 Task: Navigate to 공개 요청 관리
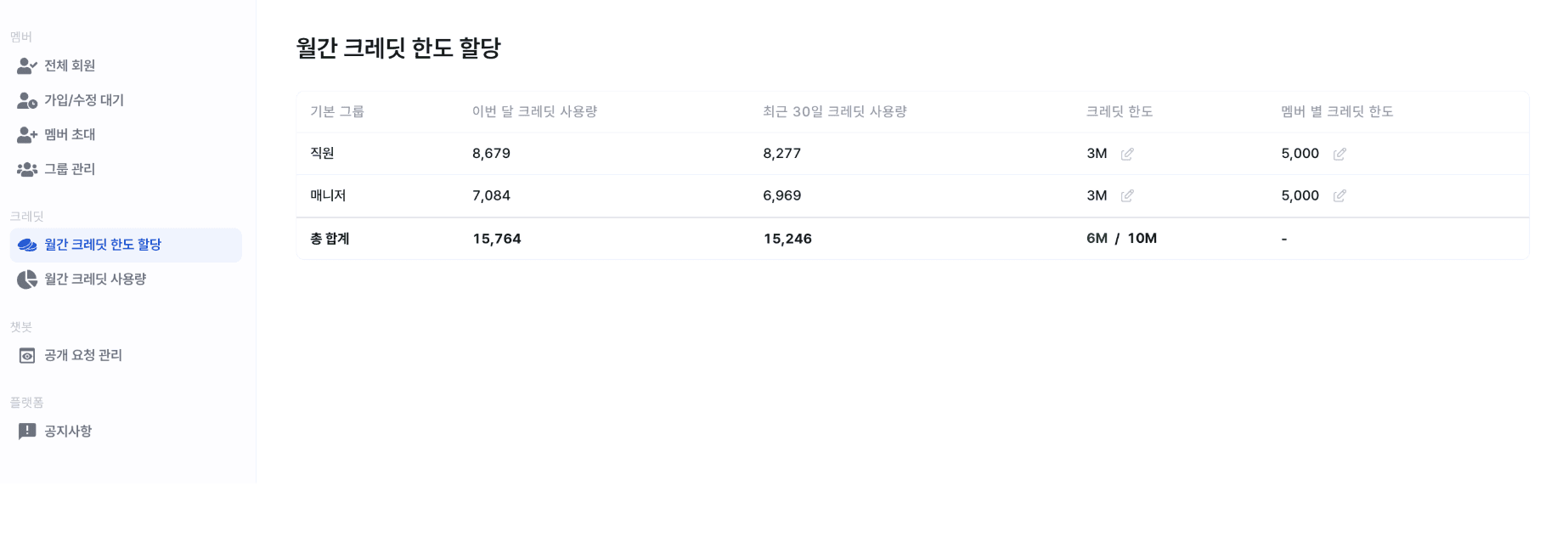pos(82,355)
